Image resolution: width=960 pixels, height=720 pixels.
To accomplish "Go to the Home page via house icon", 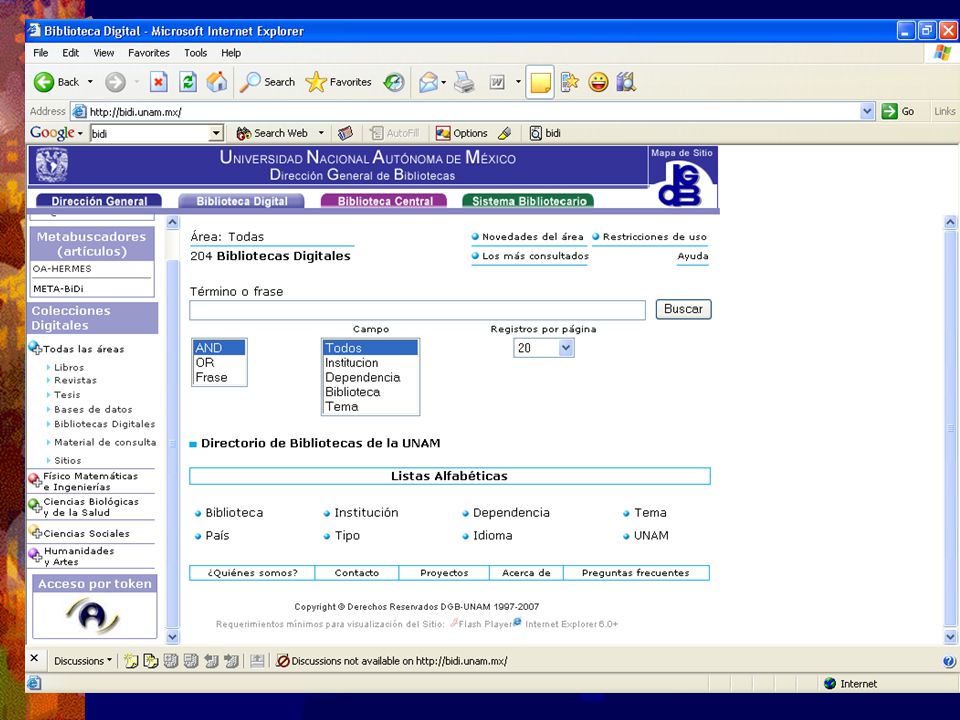I will coord(217,82).
